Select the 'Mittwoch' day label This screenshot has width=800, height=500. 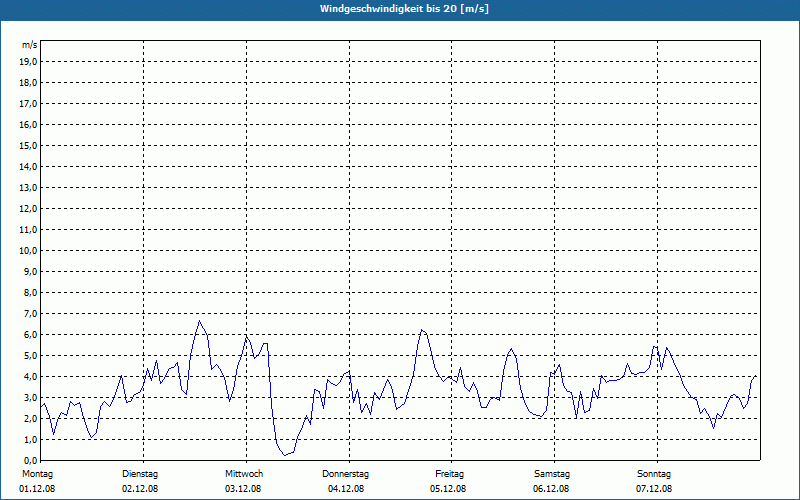coord(244,474)
